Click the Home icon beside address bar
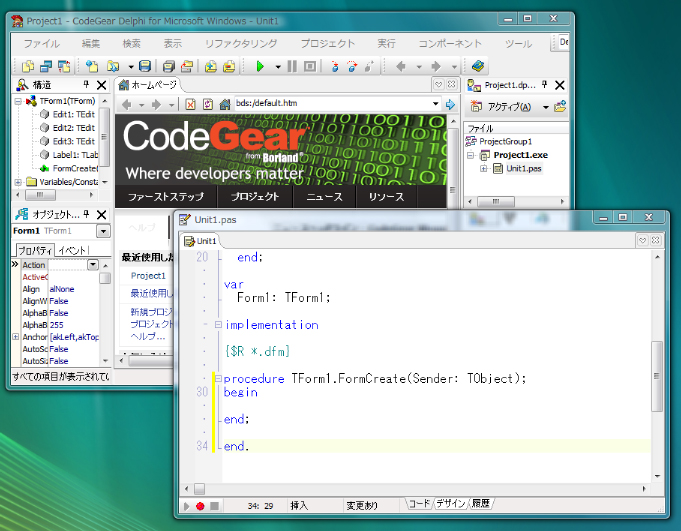 (225, 104)
